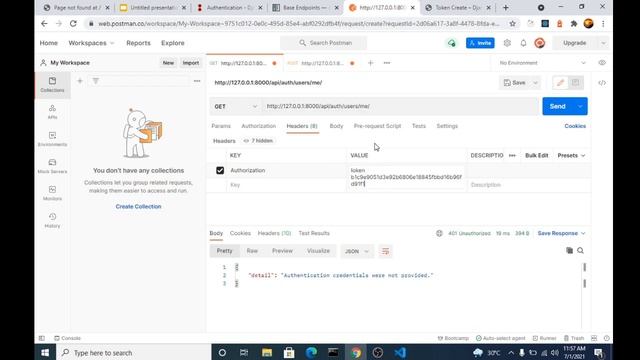The height and width of the screenshot is (360, 640).
Task: Expand the Upgrade dropdown arrow
Action: pos(603,43)
